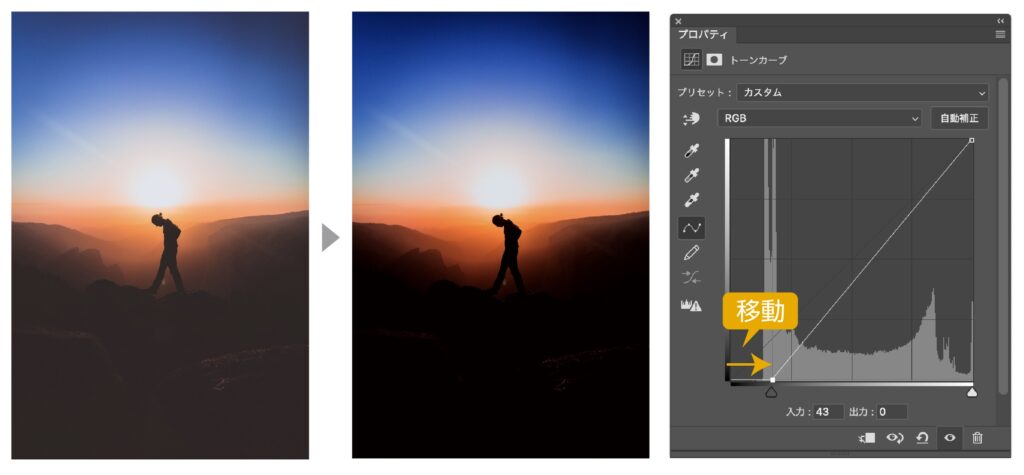Close the Properties panel
1024x475 pixels.
click(678, 21)
